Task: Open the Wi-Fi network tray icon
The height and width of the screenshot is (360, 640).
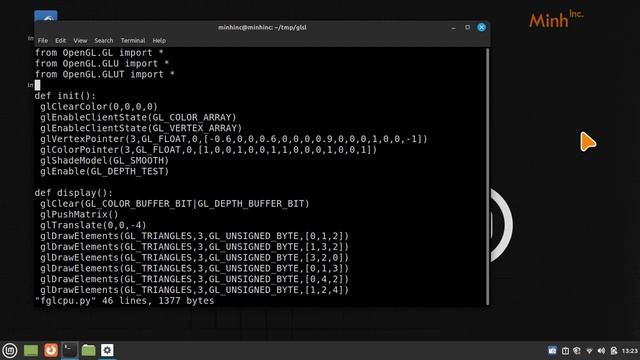Action: (x=589, y=351)
